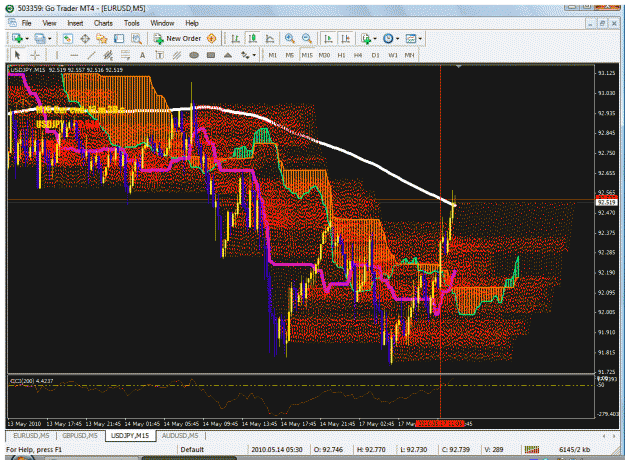Switch chart to bar chart style
Viewport: 625px width, 460px height.
click(235, 39)
